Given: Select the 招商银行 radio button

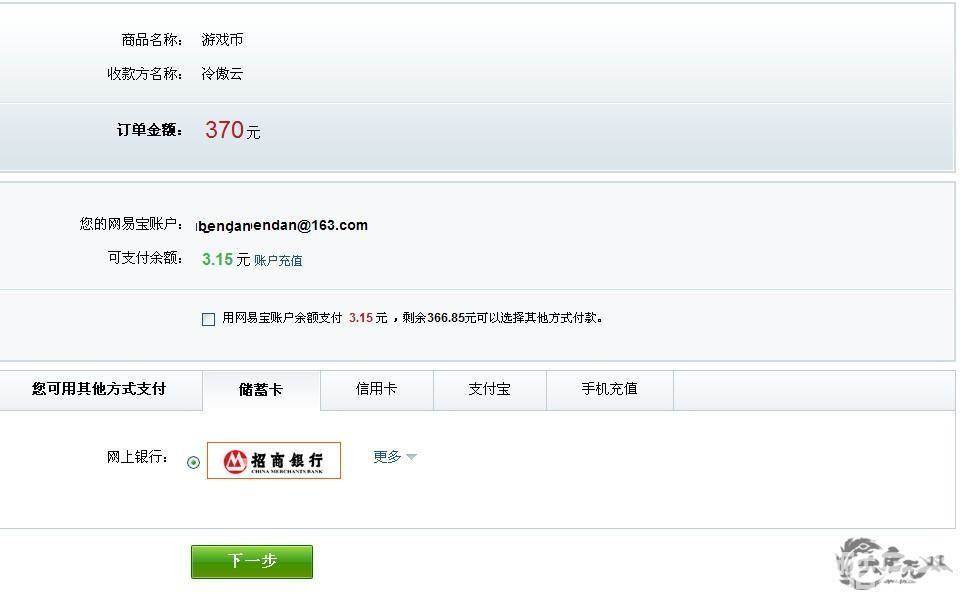Looking at the screenshot, I should click(x=193, y=462).
